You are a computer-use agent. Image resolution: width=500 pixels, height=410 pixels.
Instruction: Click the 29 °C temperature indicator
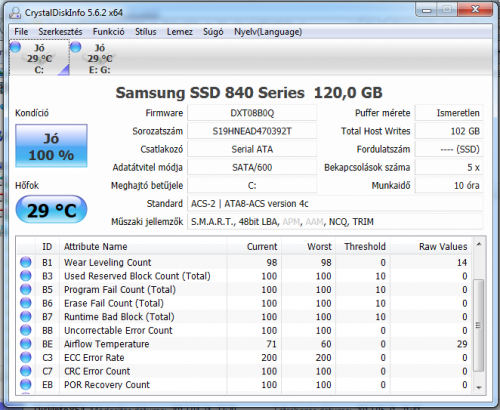[51, 210]
